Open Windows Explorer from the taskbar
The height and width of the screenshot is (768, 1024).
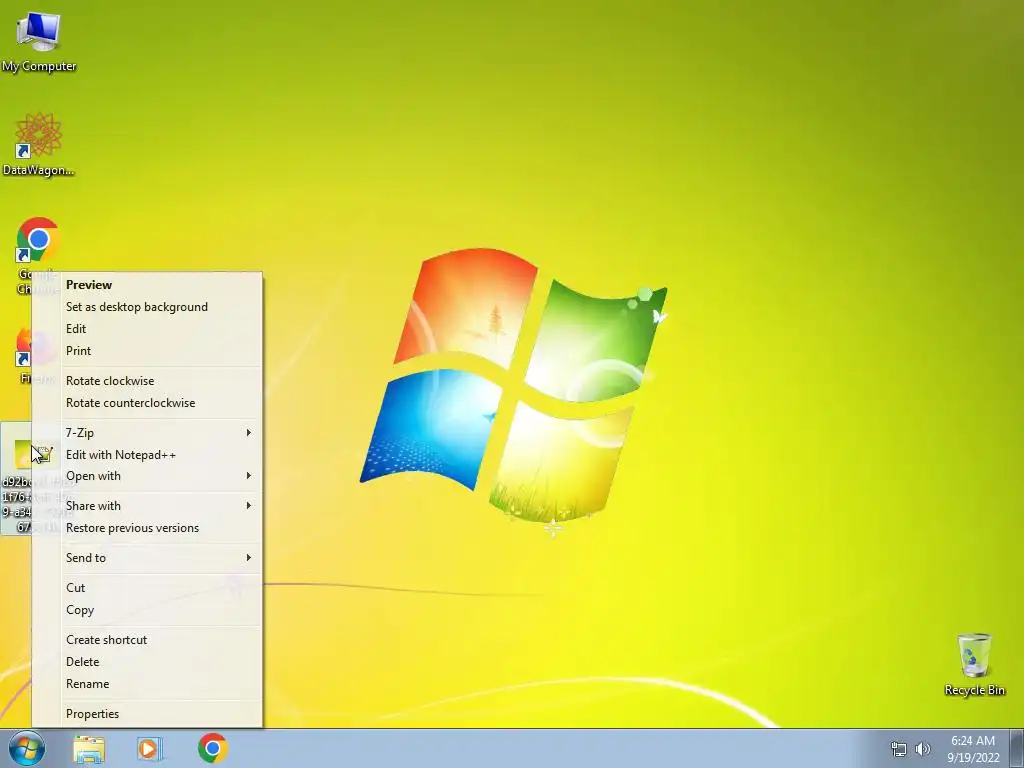(x=89, y=749)
